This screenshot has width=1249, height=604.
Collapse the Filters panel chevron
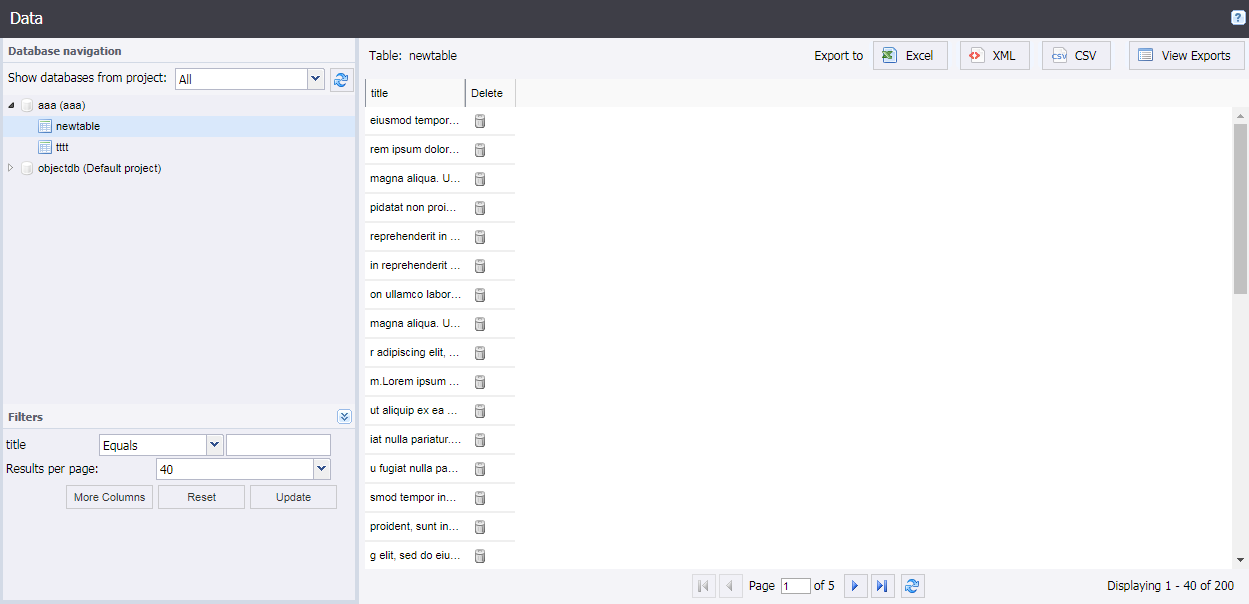click(344, 416)
